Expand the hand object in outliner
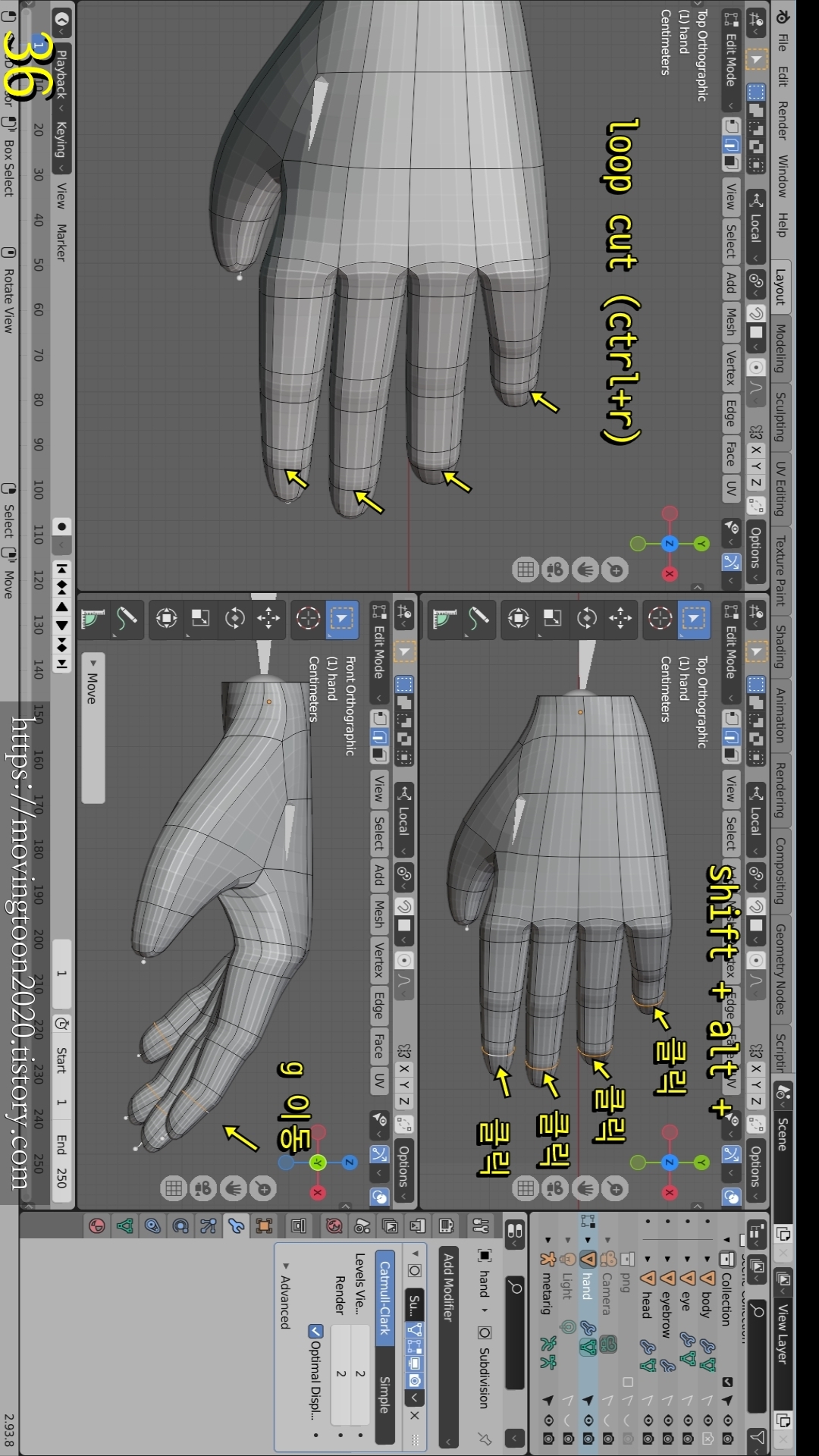 pos(588,1241)
